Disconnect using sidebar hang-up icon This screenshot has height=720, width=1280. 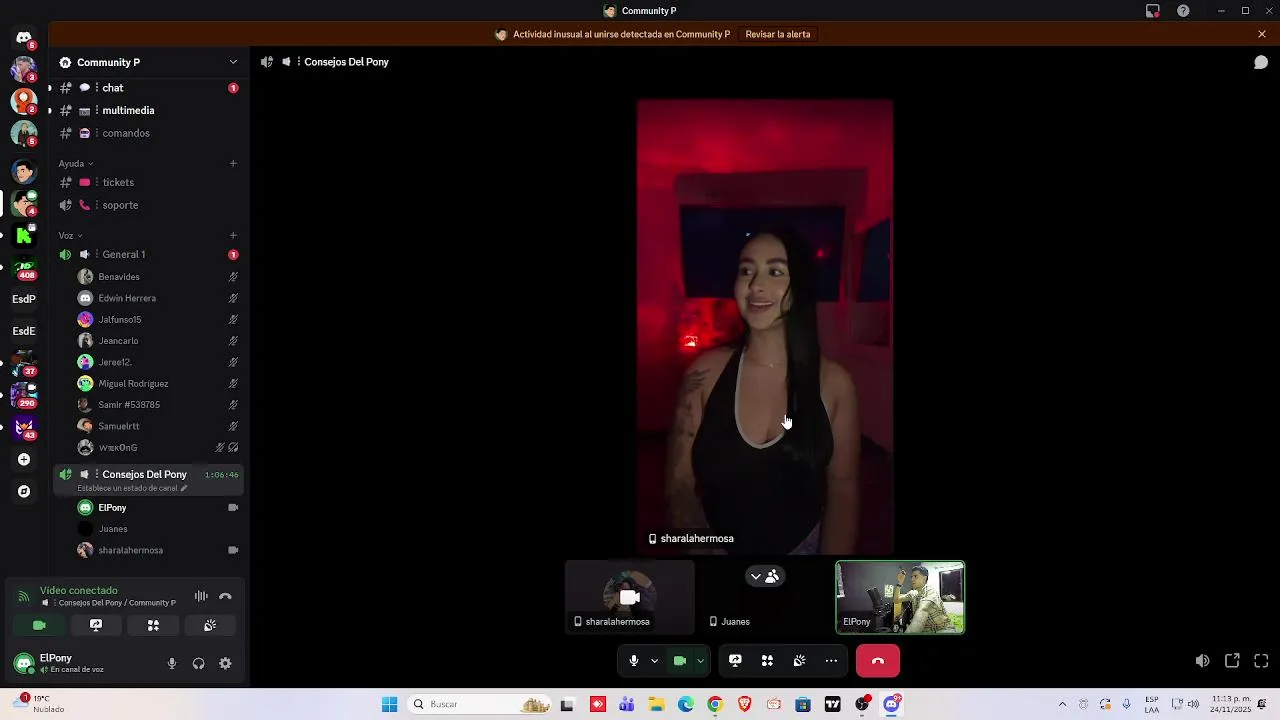click(x=225, y=596)
